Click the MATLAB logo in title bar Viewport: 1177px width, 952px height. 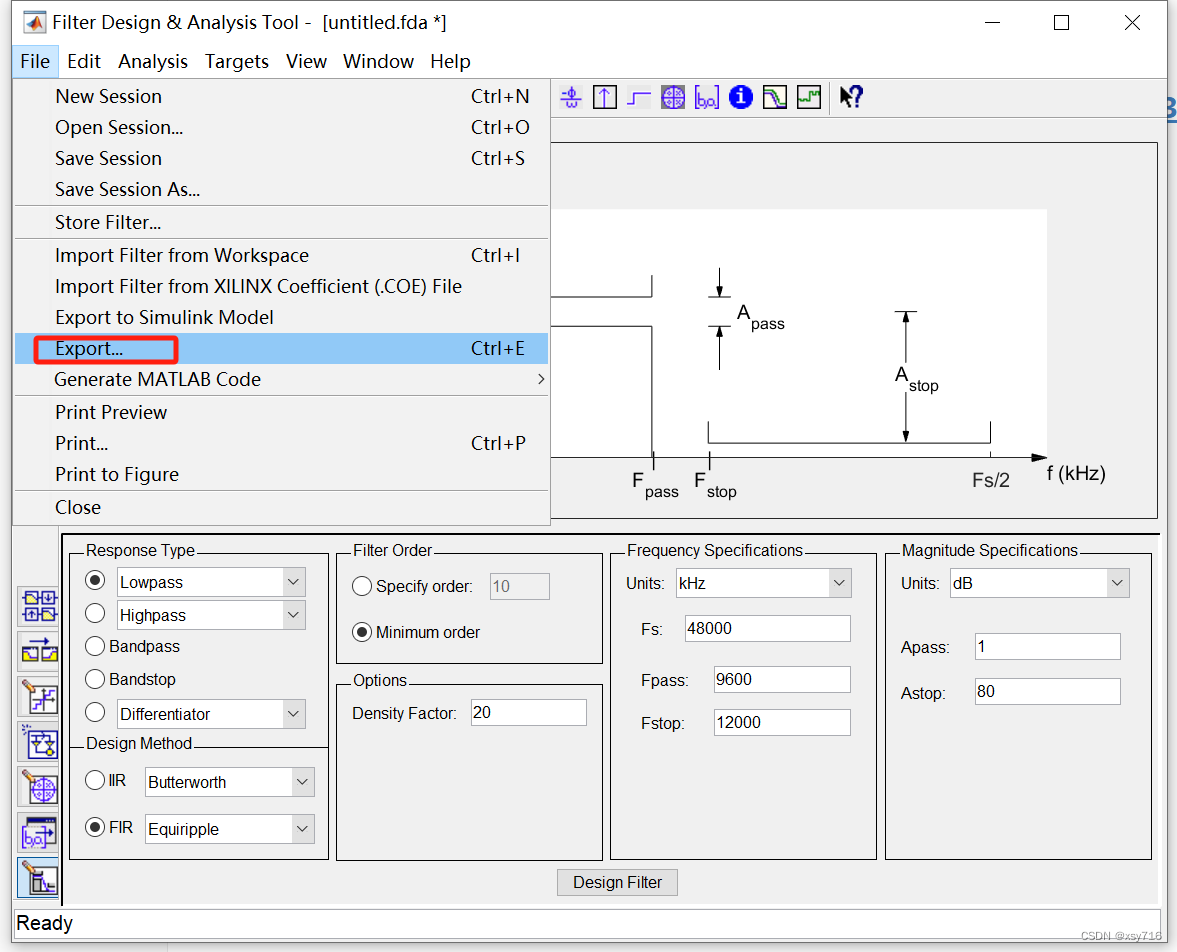pos(35,23)
